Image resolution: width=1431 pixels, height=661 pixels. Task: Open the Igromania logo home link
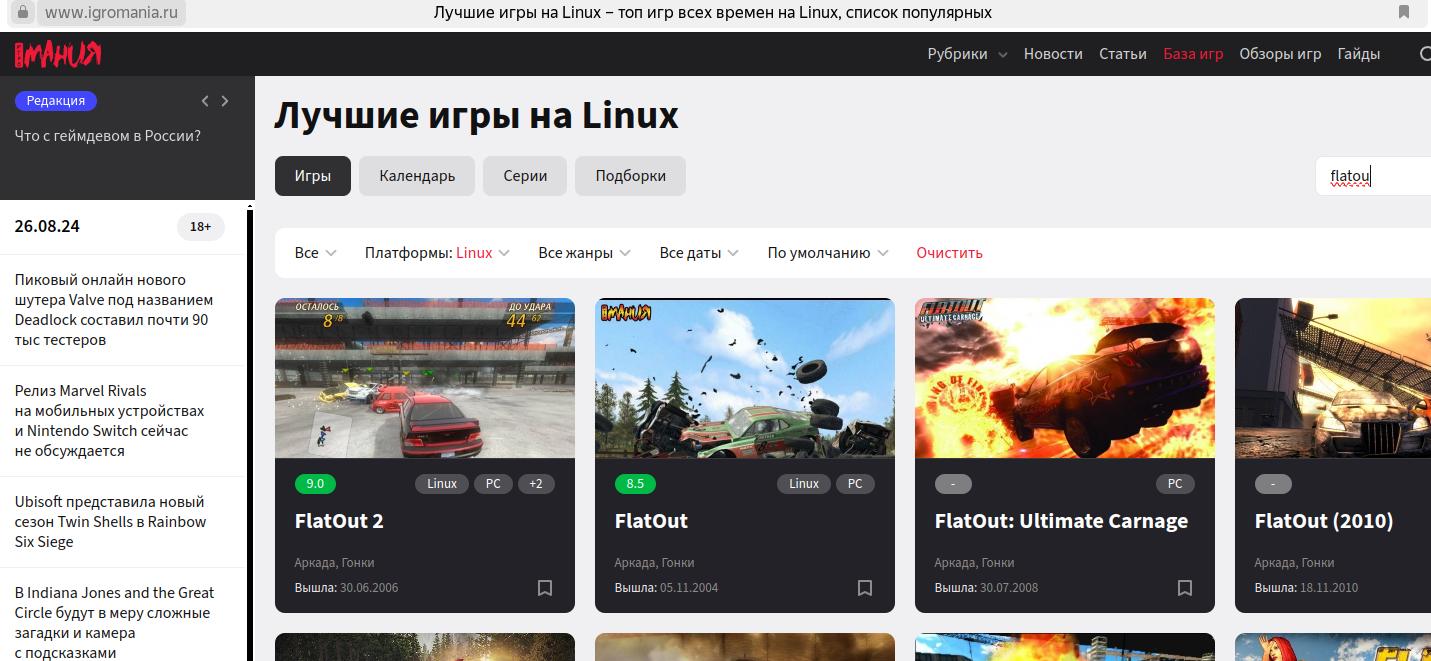(58, 54)
